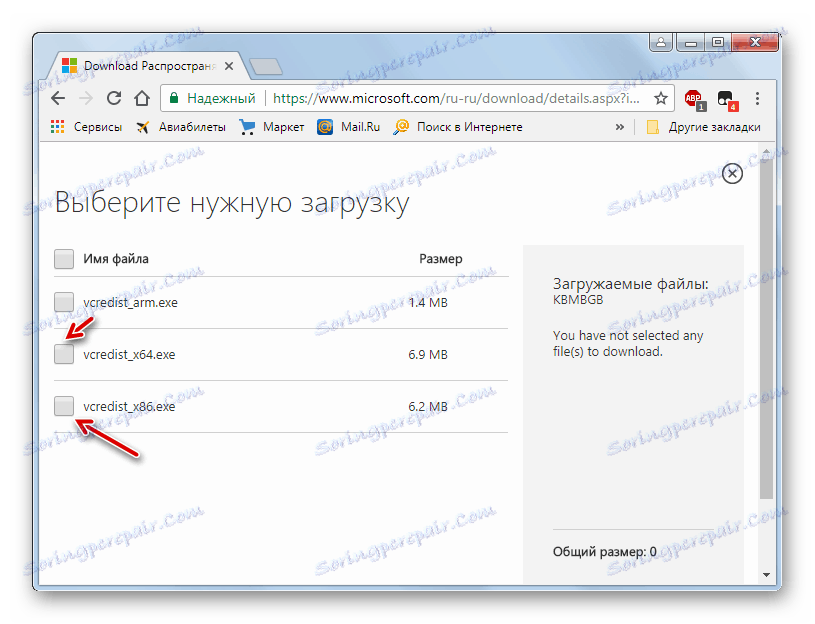Click the Общий размер: 0 label
815x624 pixels.
point(604,551)
